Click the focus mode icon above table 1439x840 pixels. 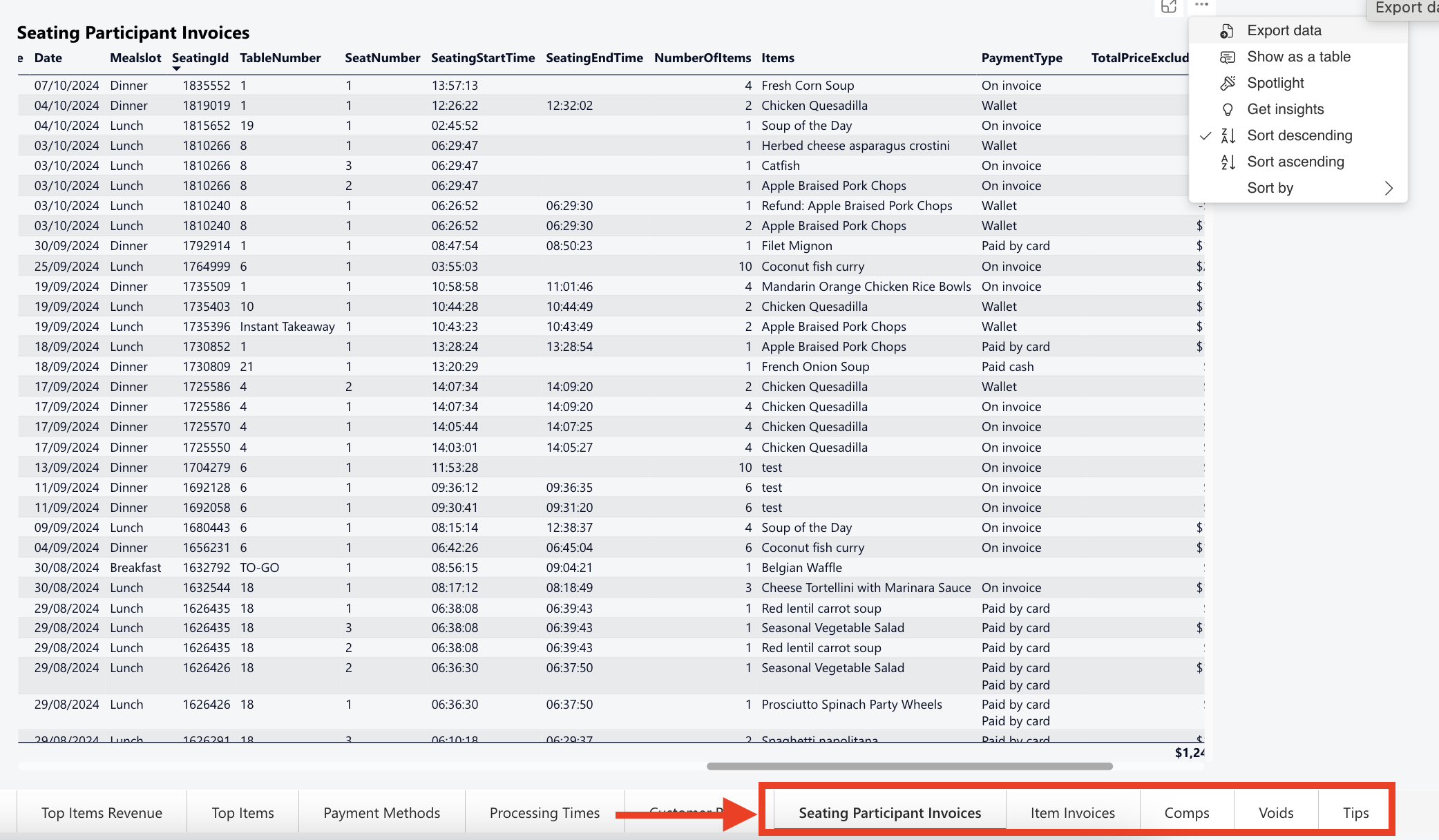tap(1168, 6)
